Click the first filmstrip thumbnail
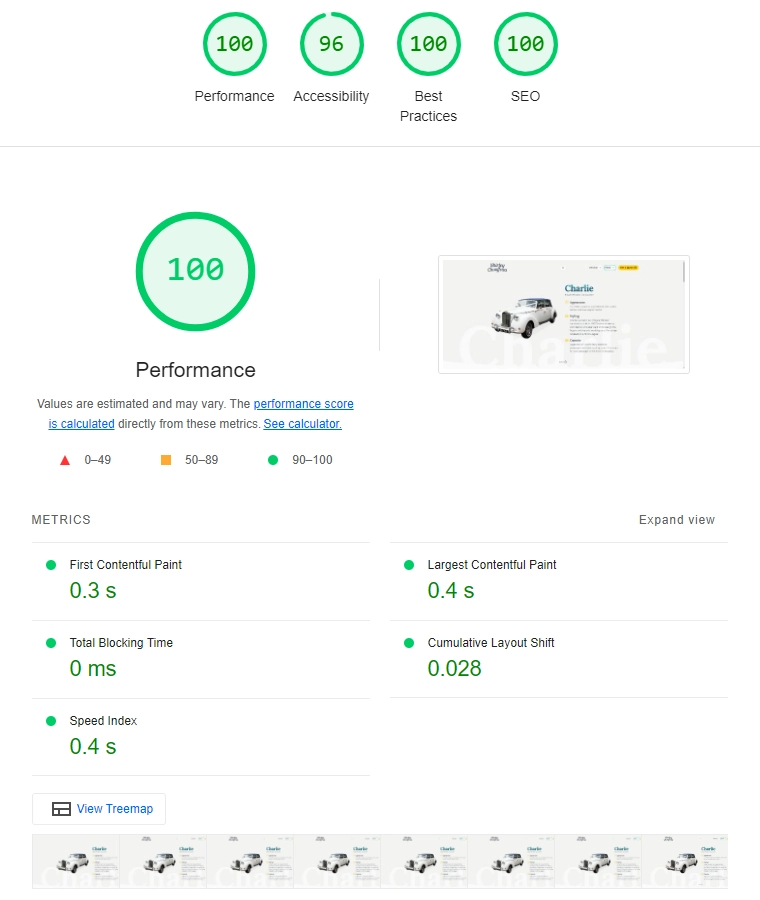760x900 pixels. (75, 861)
